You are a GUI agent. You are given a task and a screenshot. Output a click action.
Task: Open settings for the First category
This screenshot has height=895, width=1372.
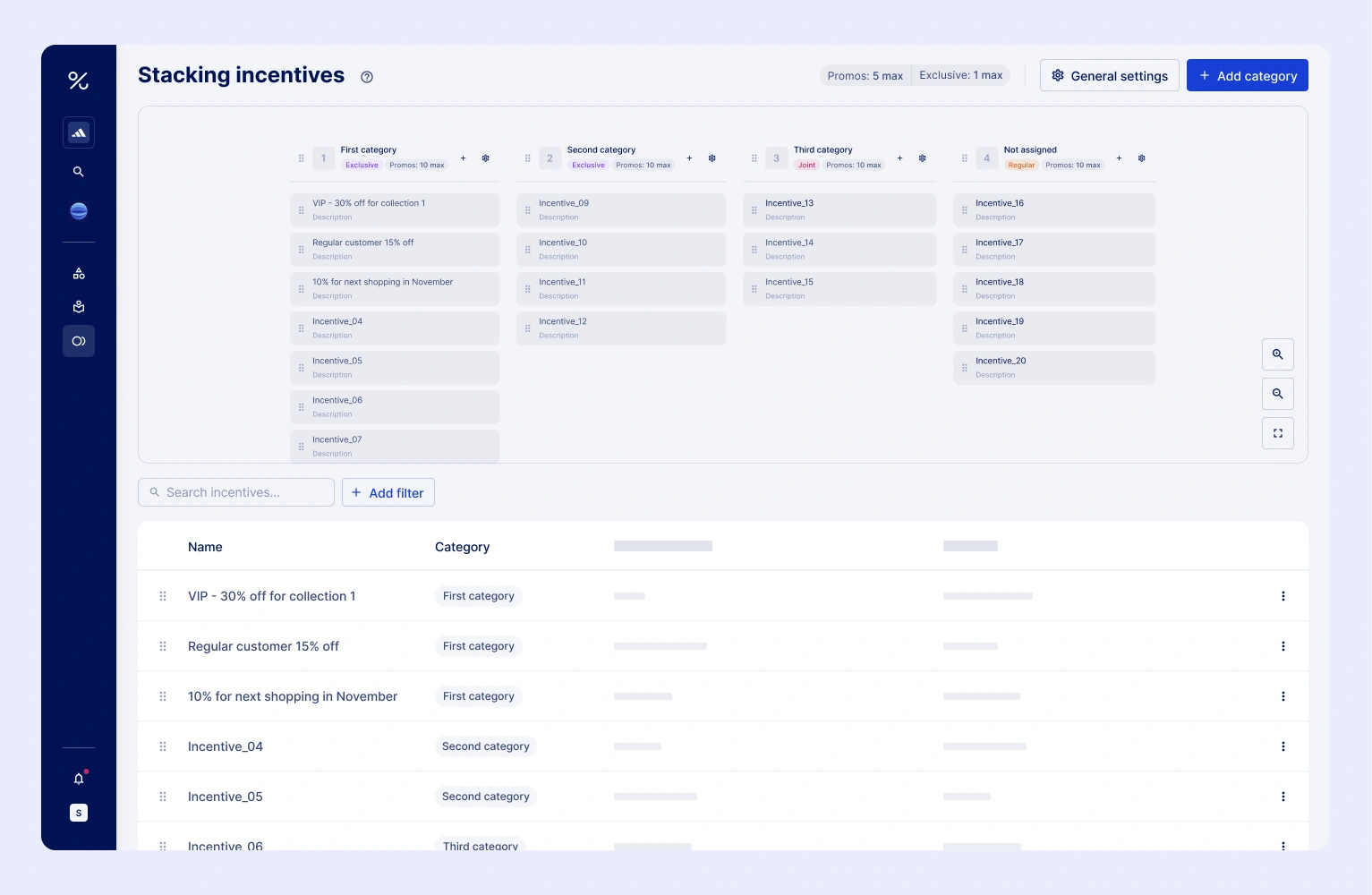[x=485, y=158]
